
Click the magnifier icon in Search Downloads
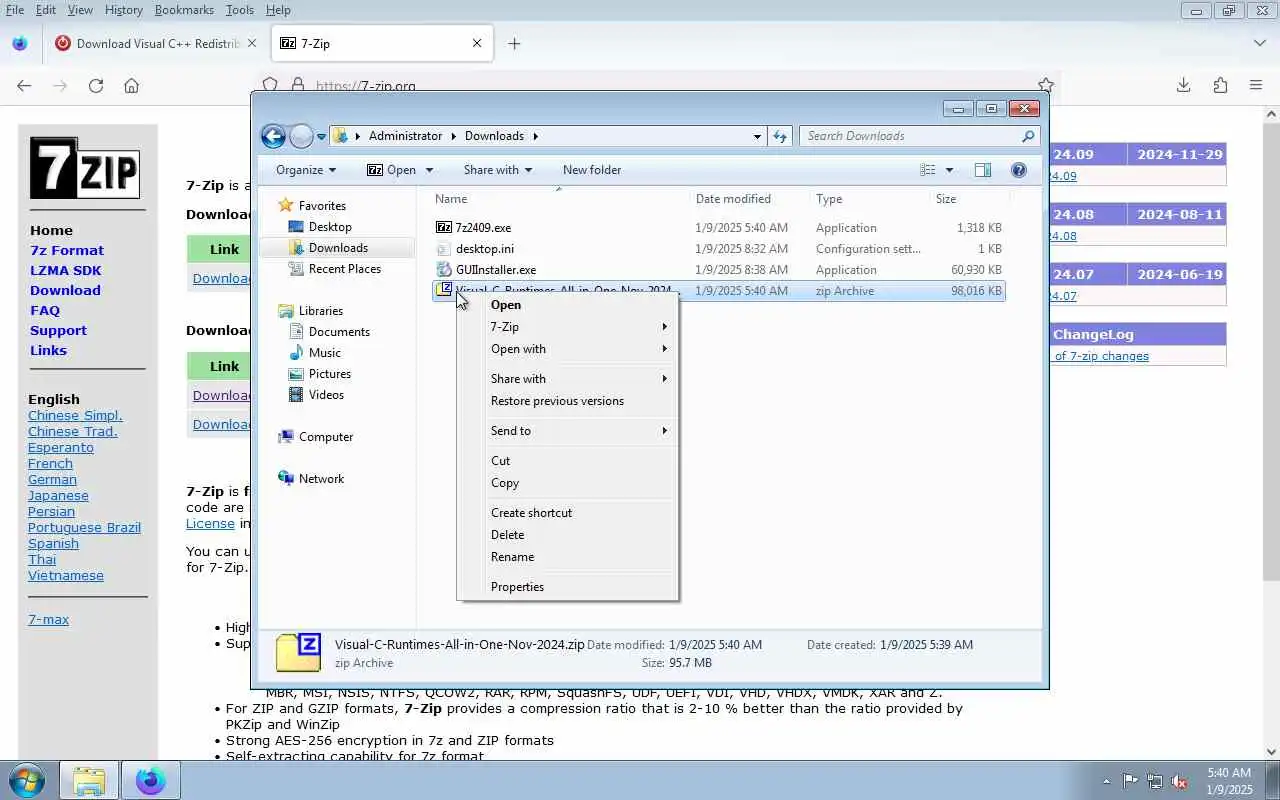[1028, 136]
